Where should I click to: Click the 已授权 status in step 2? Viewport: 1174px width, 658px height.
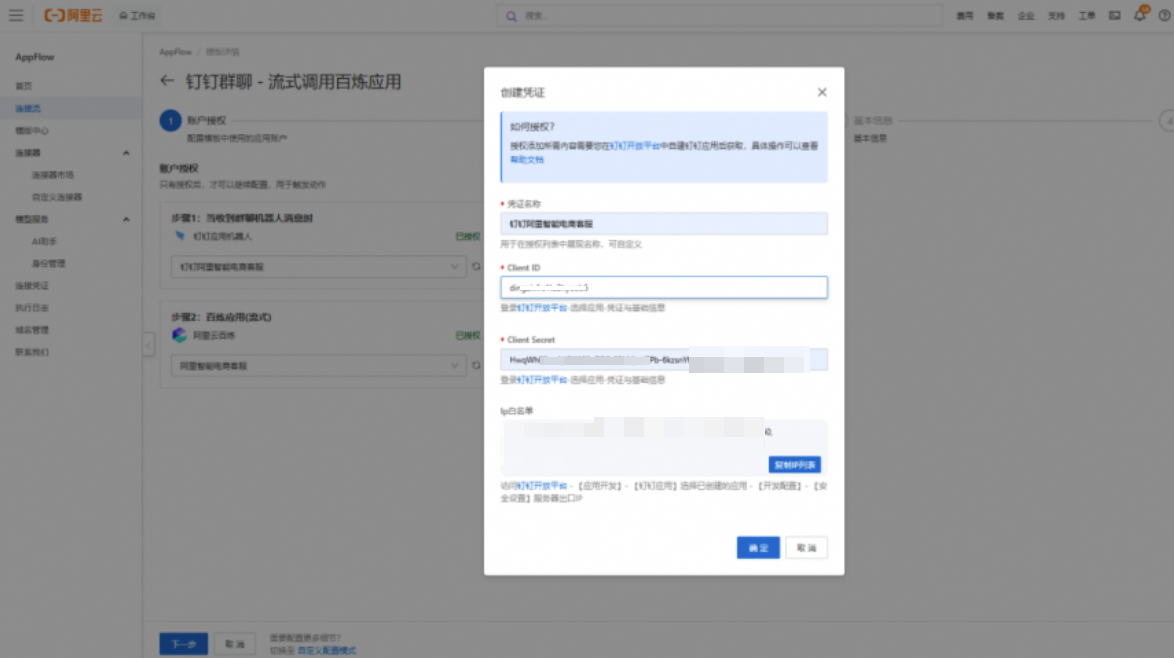pos(468,335)
